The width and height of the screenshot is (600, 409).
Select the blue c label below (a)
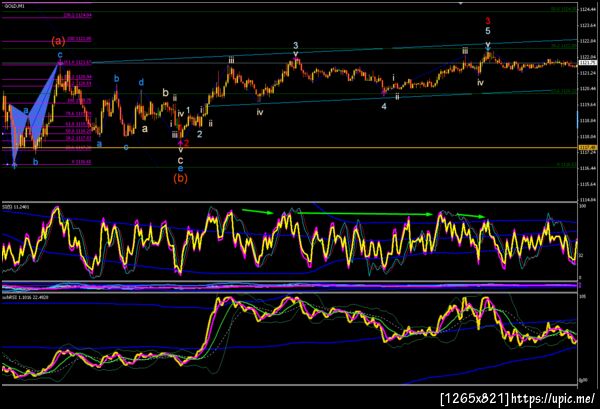coord(60,55)
